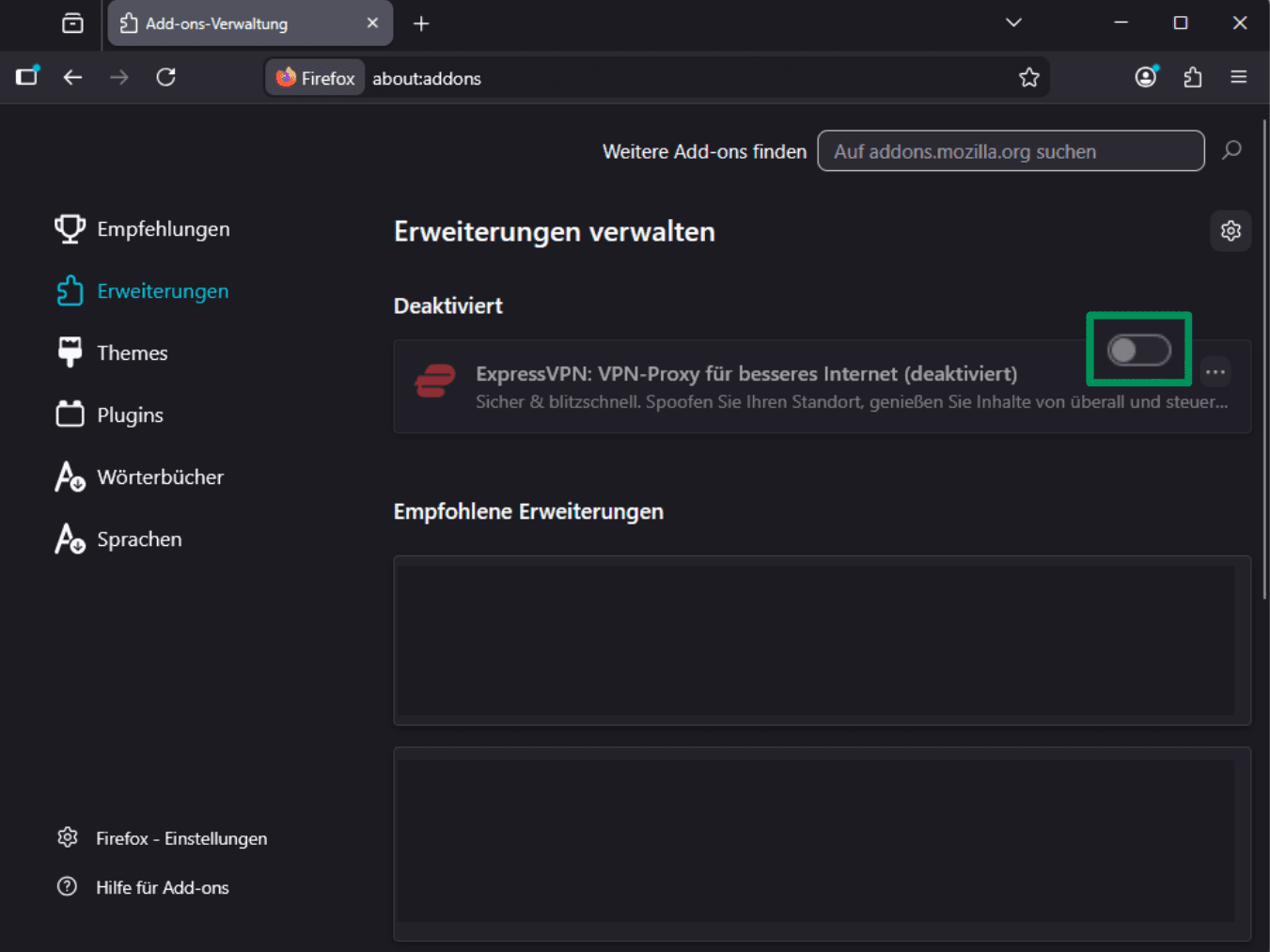This screenshot has width=1270, height=952.
Task: Open the tab list chevron dropdown
Action: 1012,22
